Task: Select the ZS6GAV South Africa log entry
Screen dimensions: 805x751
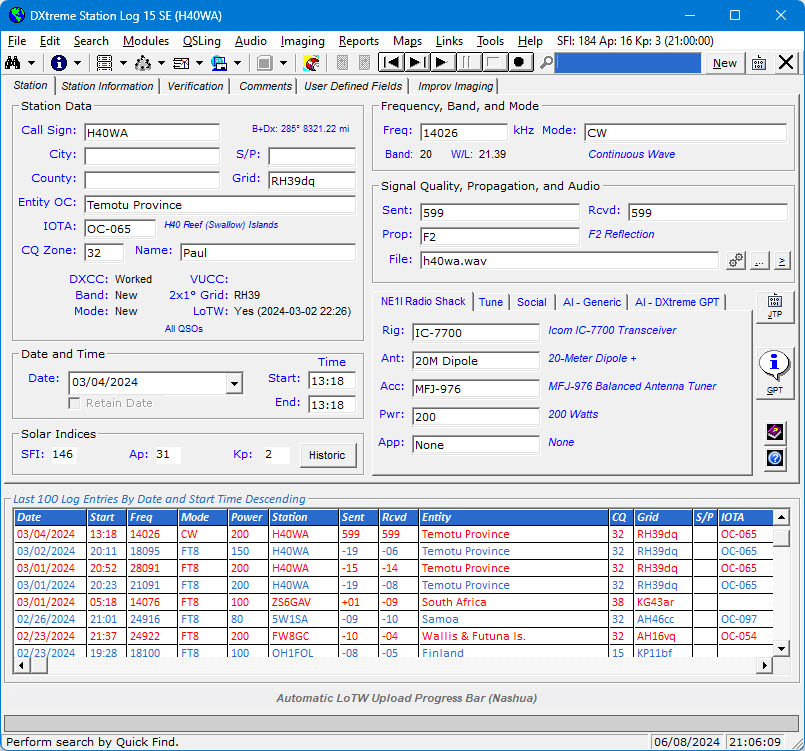Action: (393, 602)
